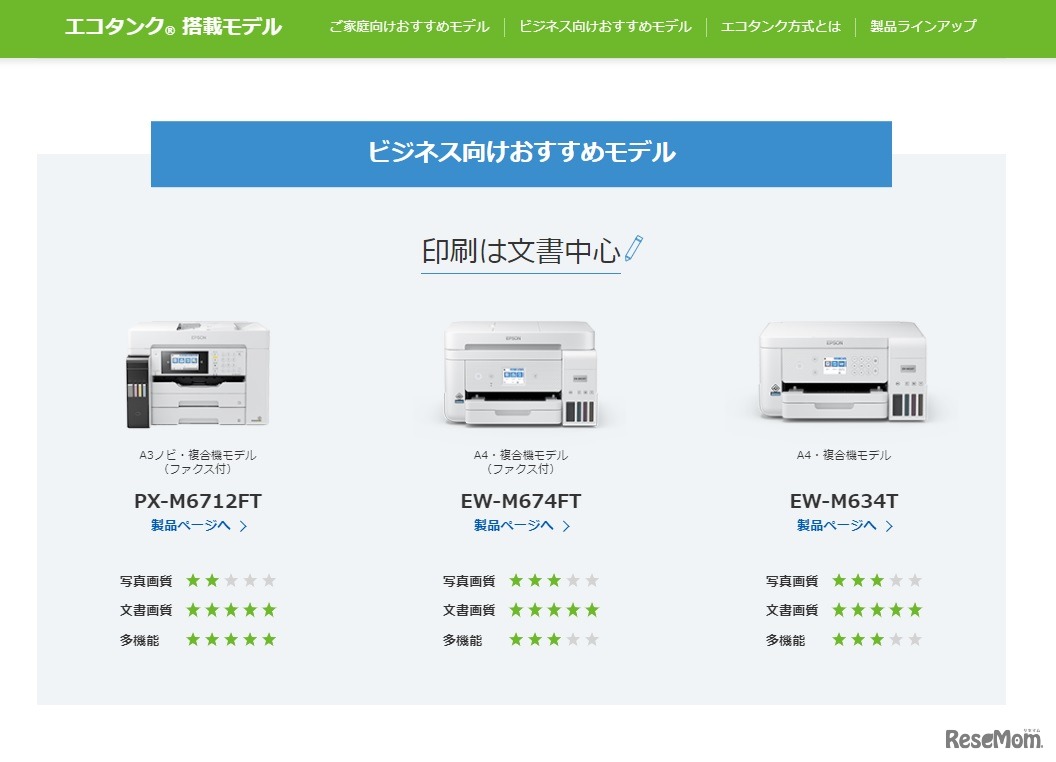Click 多機能 star rating for PX-M6712FT
This screenshot has width=1056, height=762.
pos(231,639)
